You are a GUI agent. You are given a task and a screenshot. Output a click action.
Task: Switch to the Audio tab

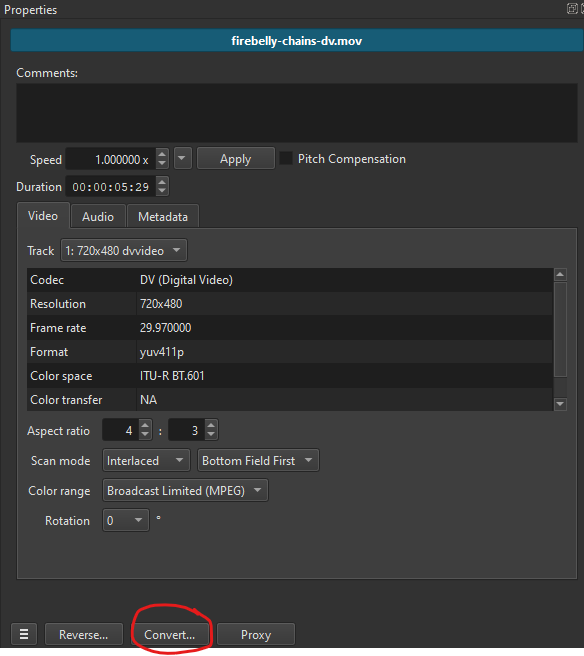coord(98,216)
